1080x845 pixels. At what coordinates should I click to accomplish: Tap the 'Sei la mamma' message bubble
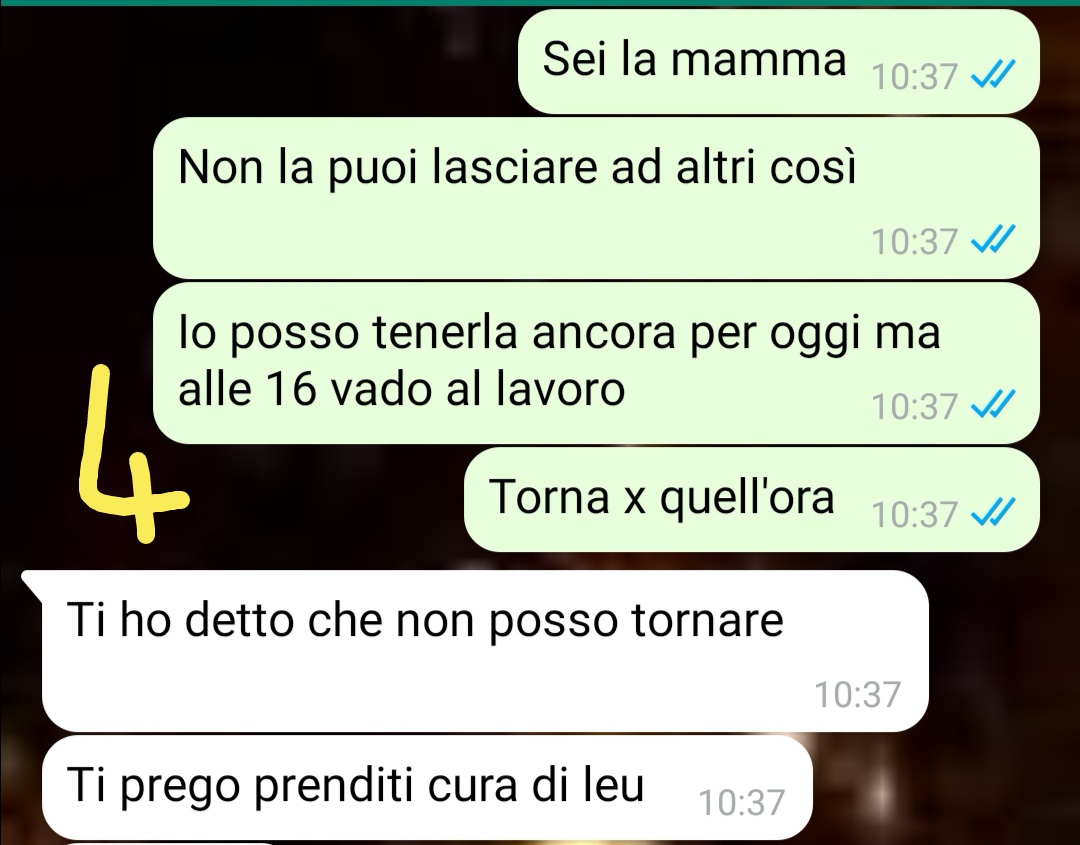[x=778, y=61]
